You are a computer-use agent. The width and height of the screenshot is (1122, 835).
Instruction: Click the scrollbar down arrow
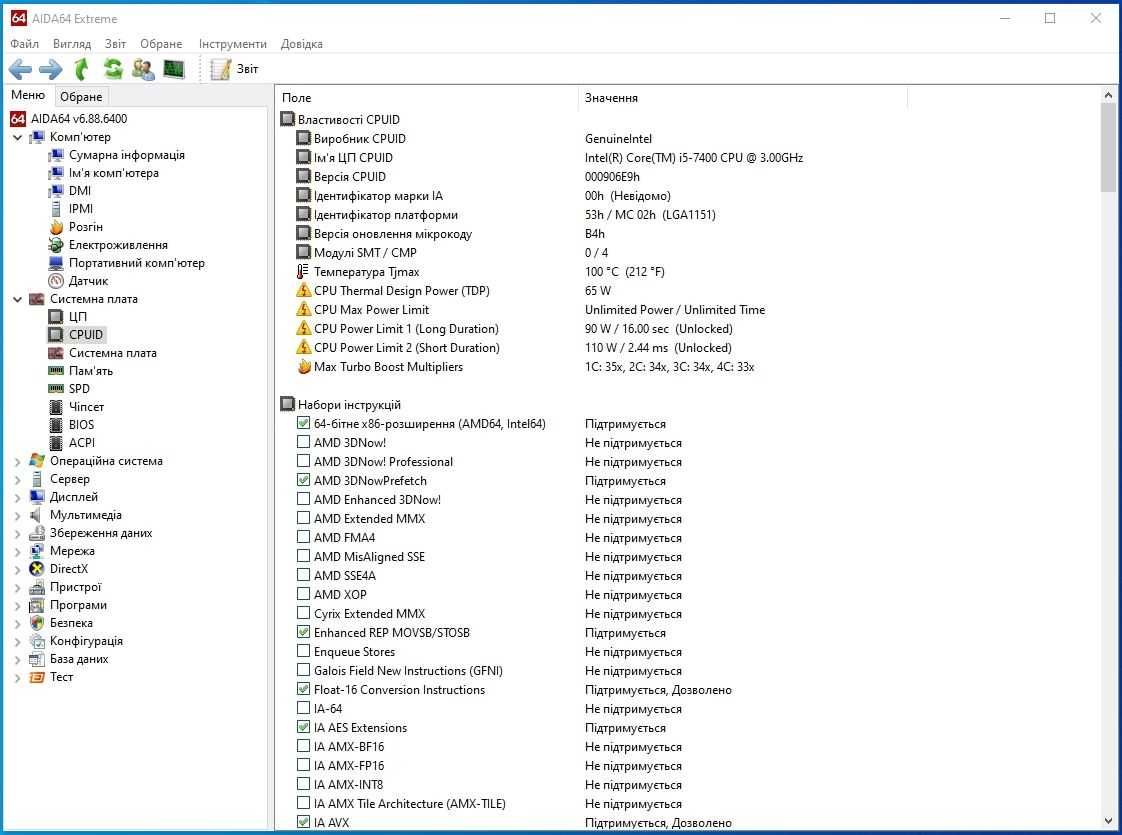(x=1108, y=821)
